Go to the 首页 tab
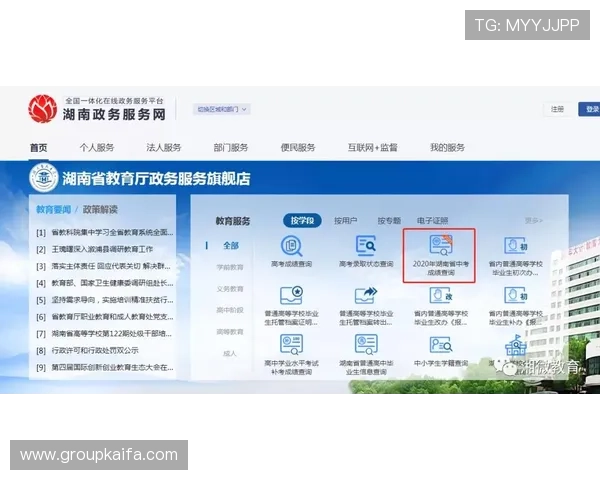Viewport: 600px width, 480px height. pyautogui.click(x=39, y=148)
